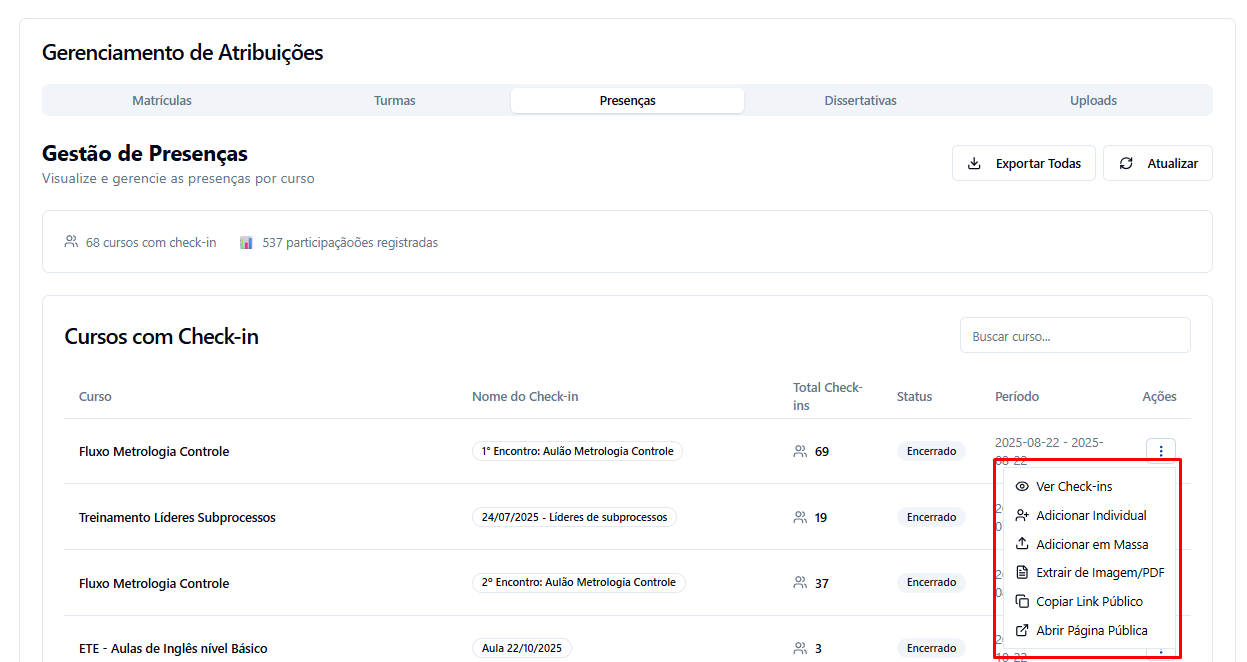Choose Adicionar em Massa from the menu
The height and width of the screenshot is (662, 1247).
point(1091,545)
